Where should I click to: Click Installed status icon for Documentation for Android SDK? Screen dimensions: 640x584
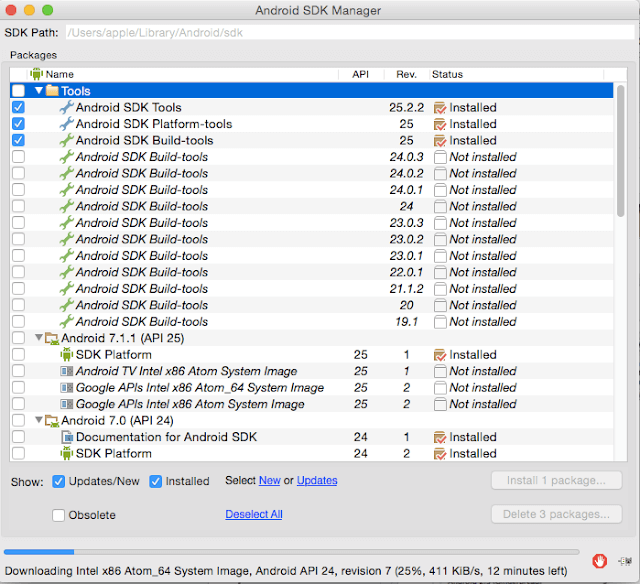tap(440, 437)
